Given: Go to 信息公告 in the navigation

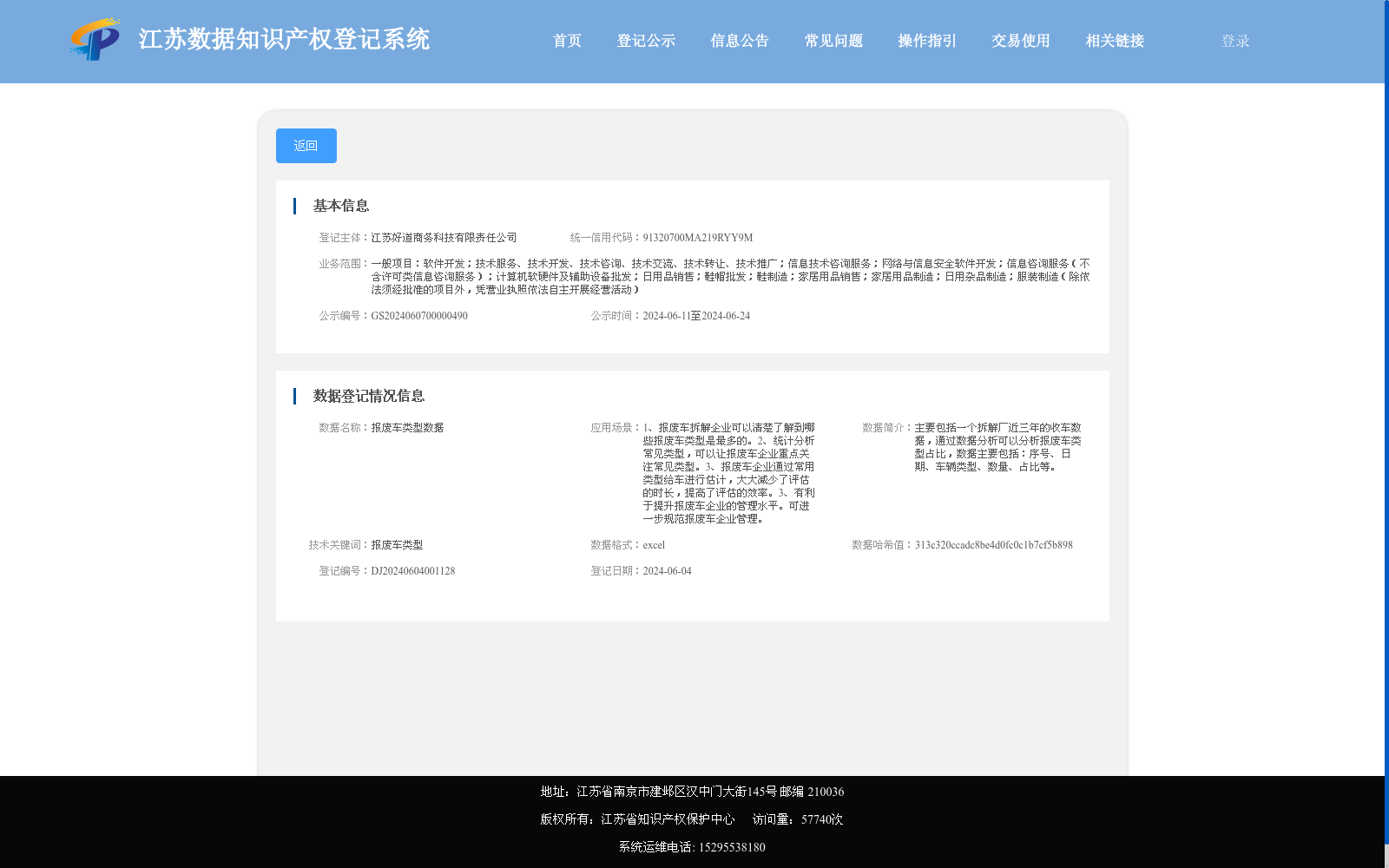Looking at the screenshot, I should [740, 41].
